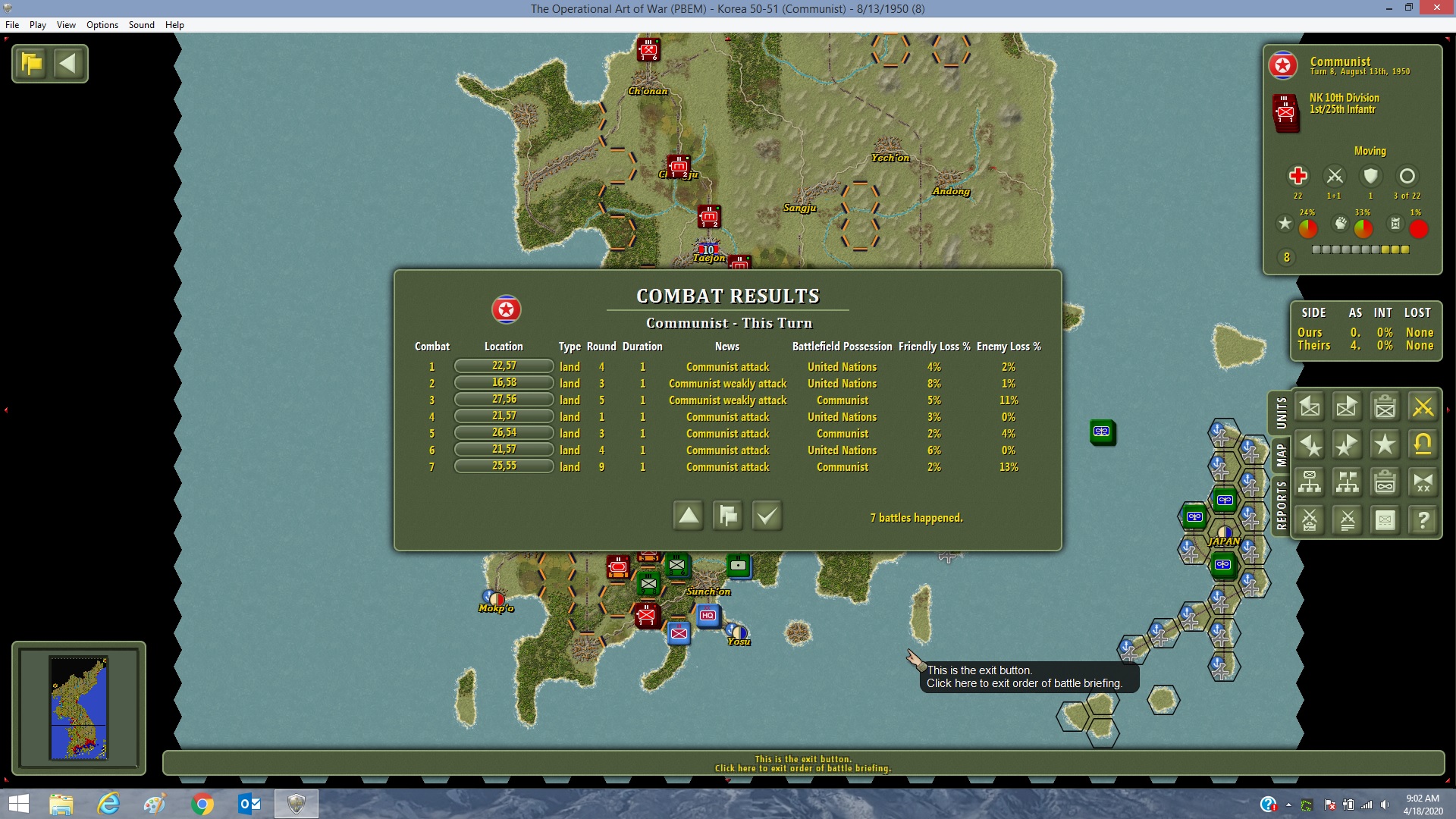Open the View menu
1456x819 pixels.
[x=66, y=25]
